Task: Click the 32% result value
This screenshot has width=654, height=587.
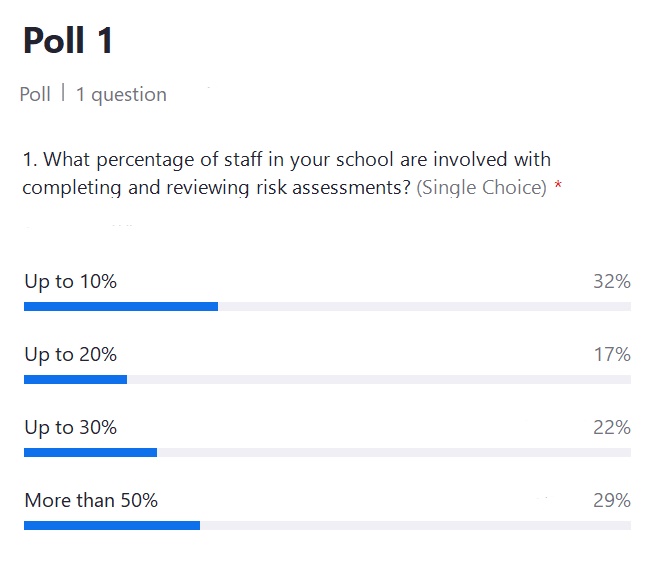Action: 612,282
